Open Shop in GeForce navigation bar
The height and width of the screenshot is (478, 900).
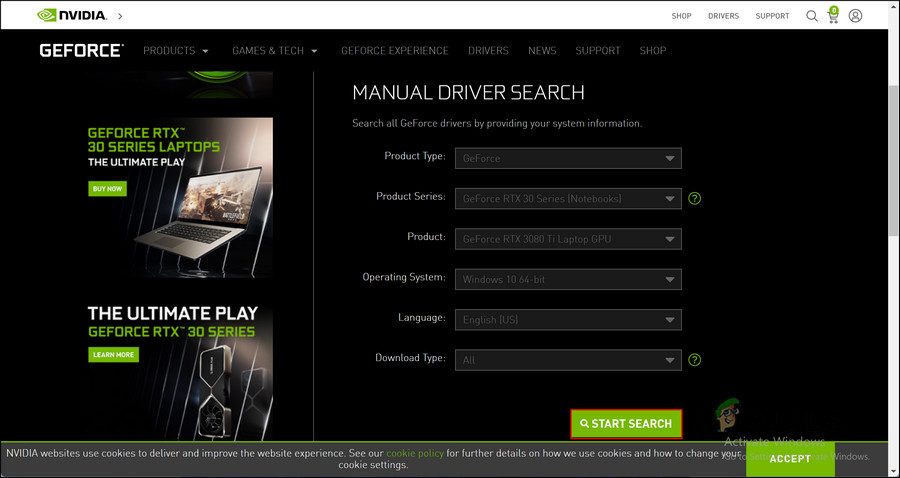click(653, 50)
